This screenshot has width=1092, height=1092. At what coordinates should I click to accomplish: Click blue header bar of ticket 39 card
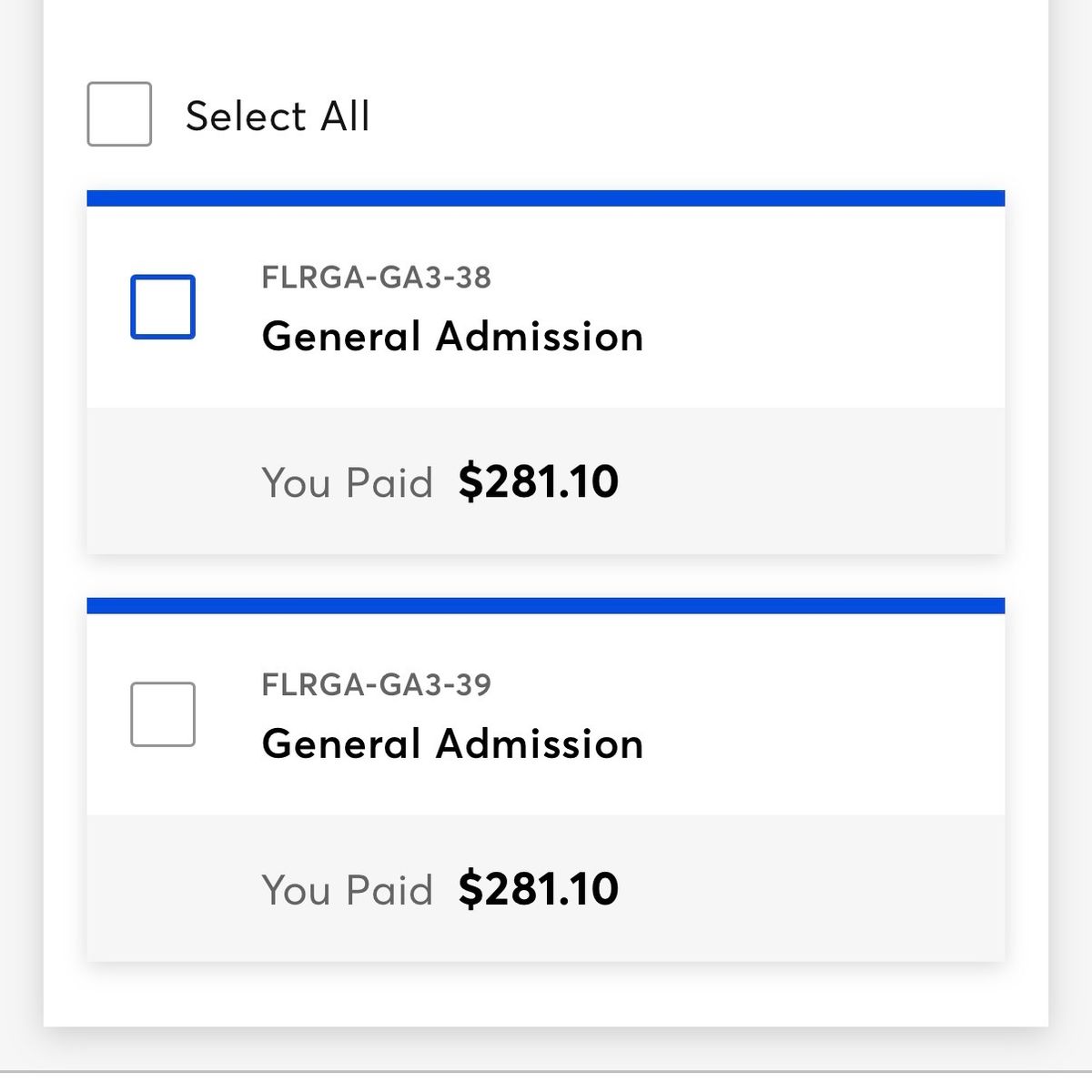(546, 606)
